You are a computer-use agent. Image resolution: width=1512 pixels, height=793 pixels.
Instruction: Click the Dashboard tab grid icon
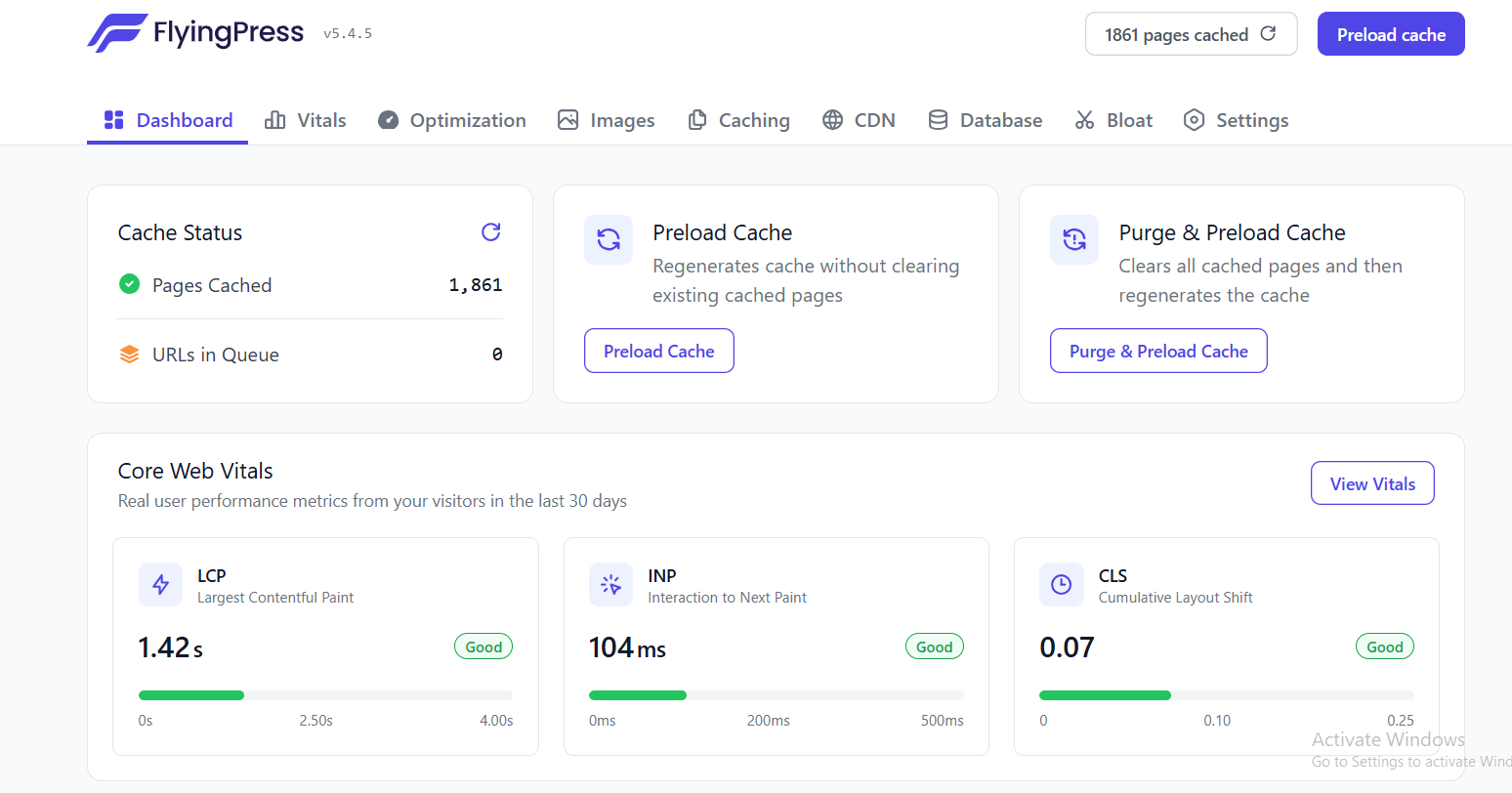114,120
